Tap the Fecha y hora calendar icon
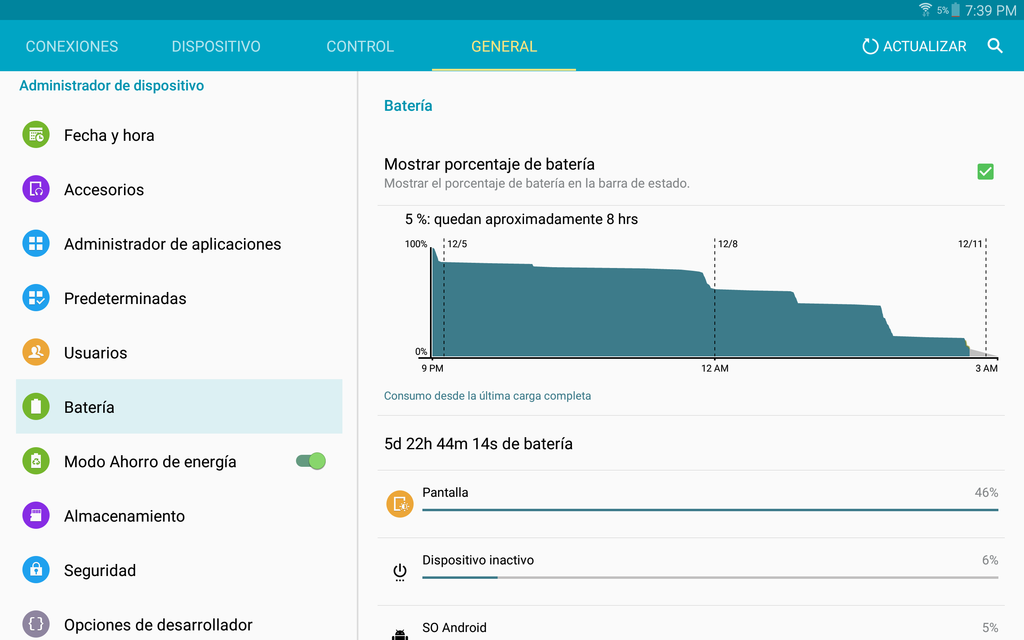 point(36,135)
